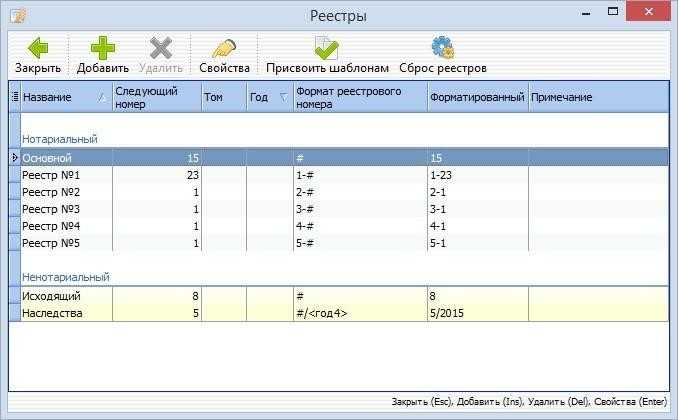Click the Формат реестрового номера header
The width and height of the screenshot is (678, 420).
click(x=360, y=97)
